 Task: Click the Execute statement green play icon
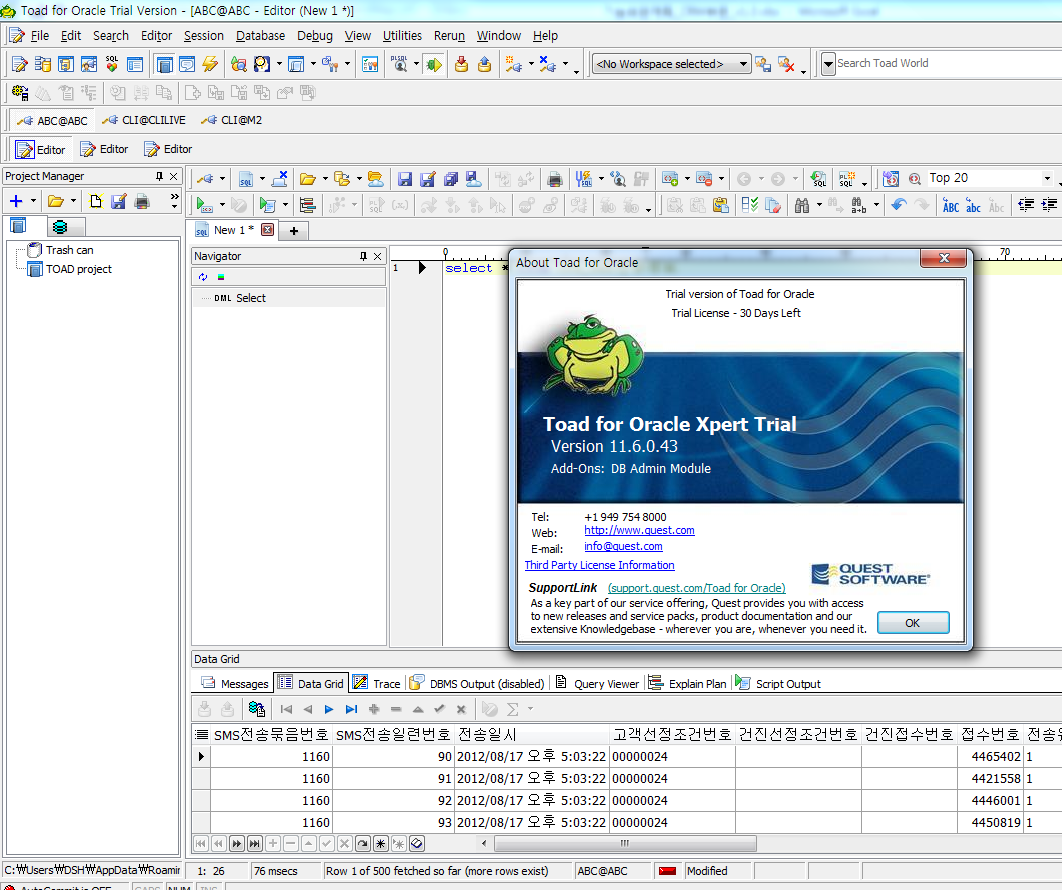[205, 205]
